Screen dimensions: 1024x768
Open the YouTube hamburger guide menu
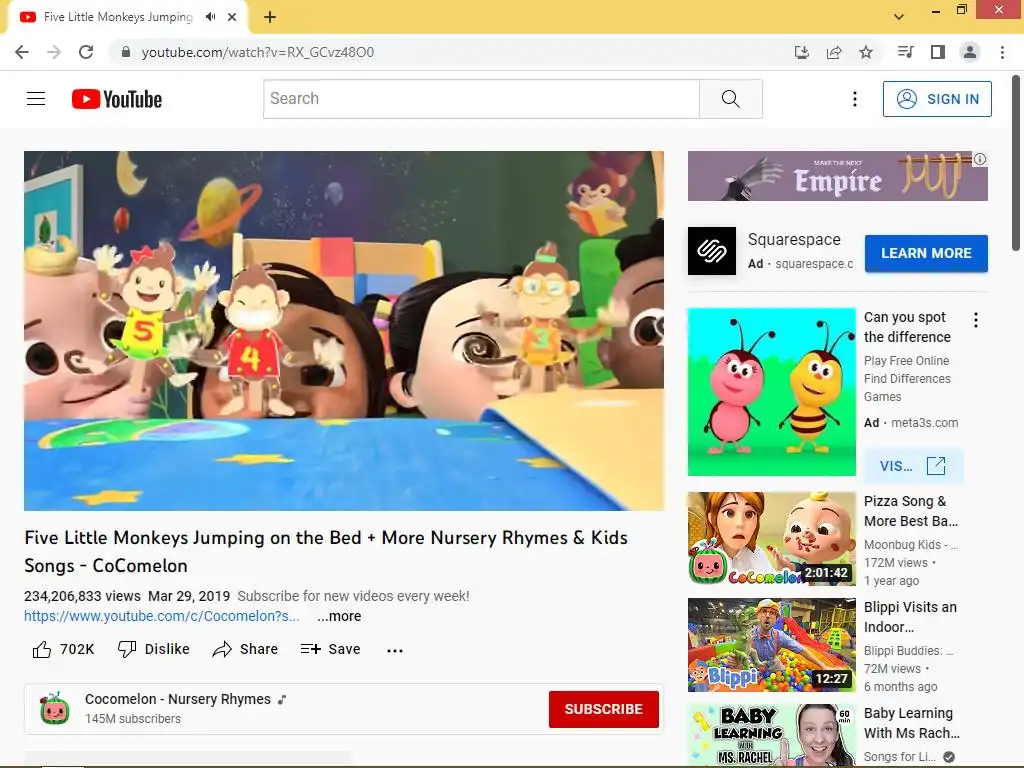click(x=36, y=99)
